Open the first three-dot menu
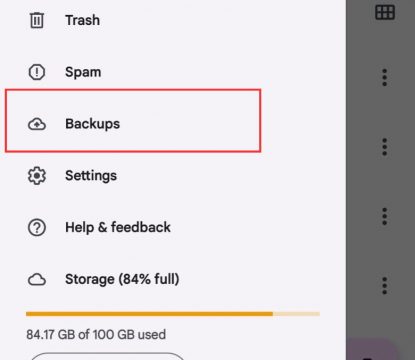 385,77
